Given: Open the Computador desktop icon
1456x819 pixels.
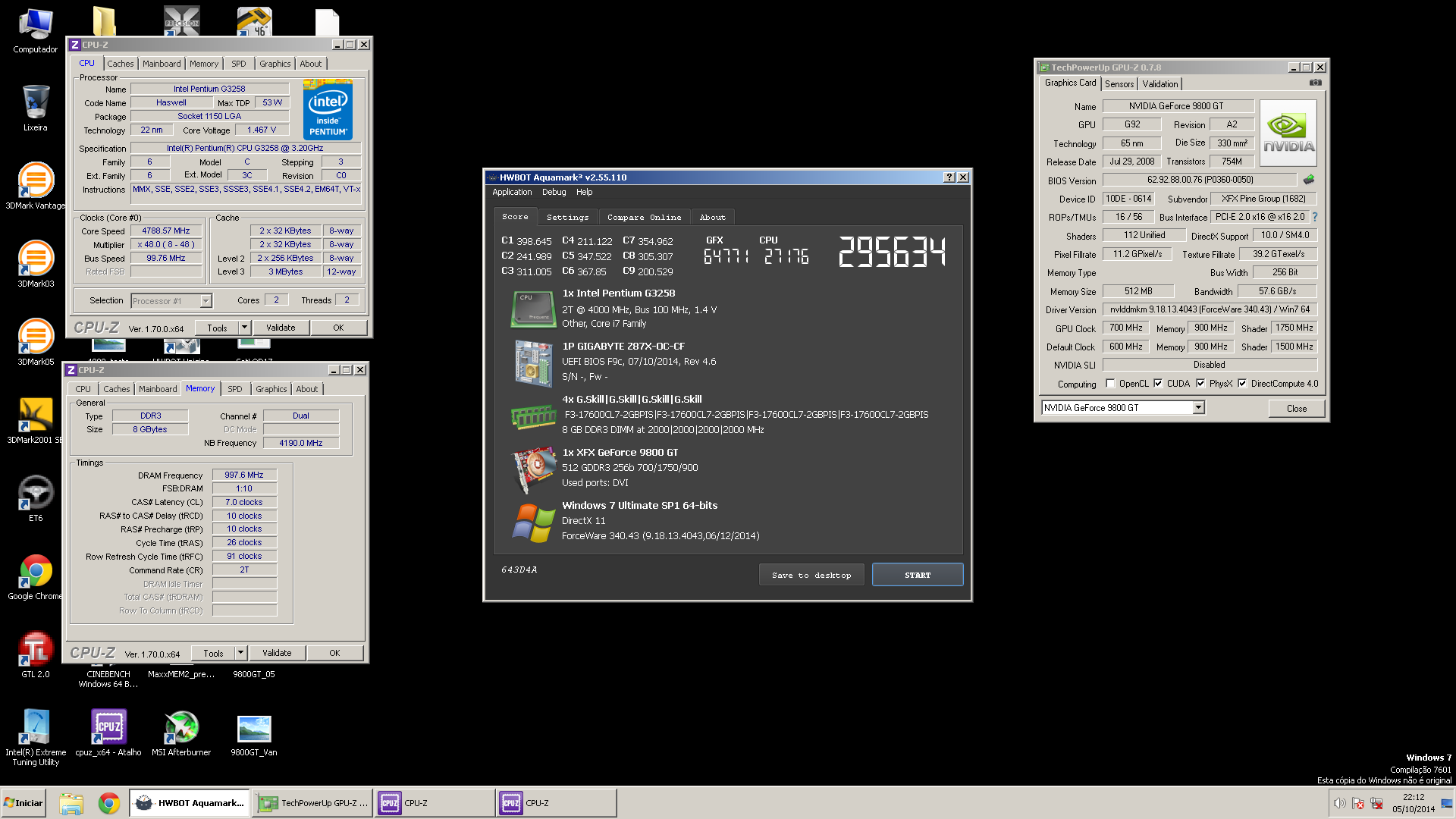Looking at the screenshot, I should 35,31.
